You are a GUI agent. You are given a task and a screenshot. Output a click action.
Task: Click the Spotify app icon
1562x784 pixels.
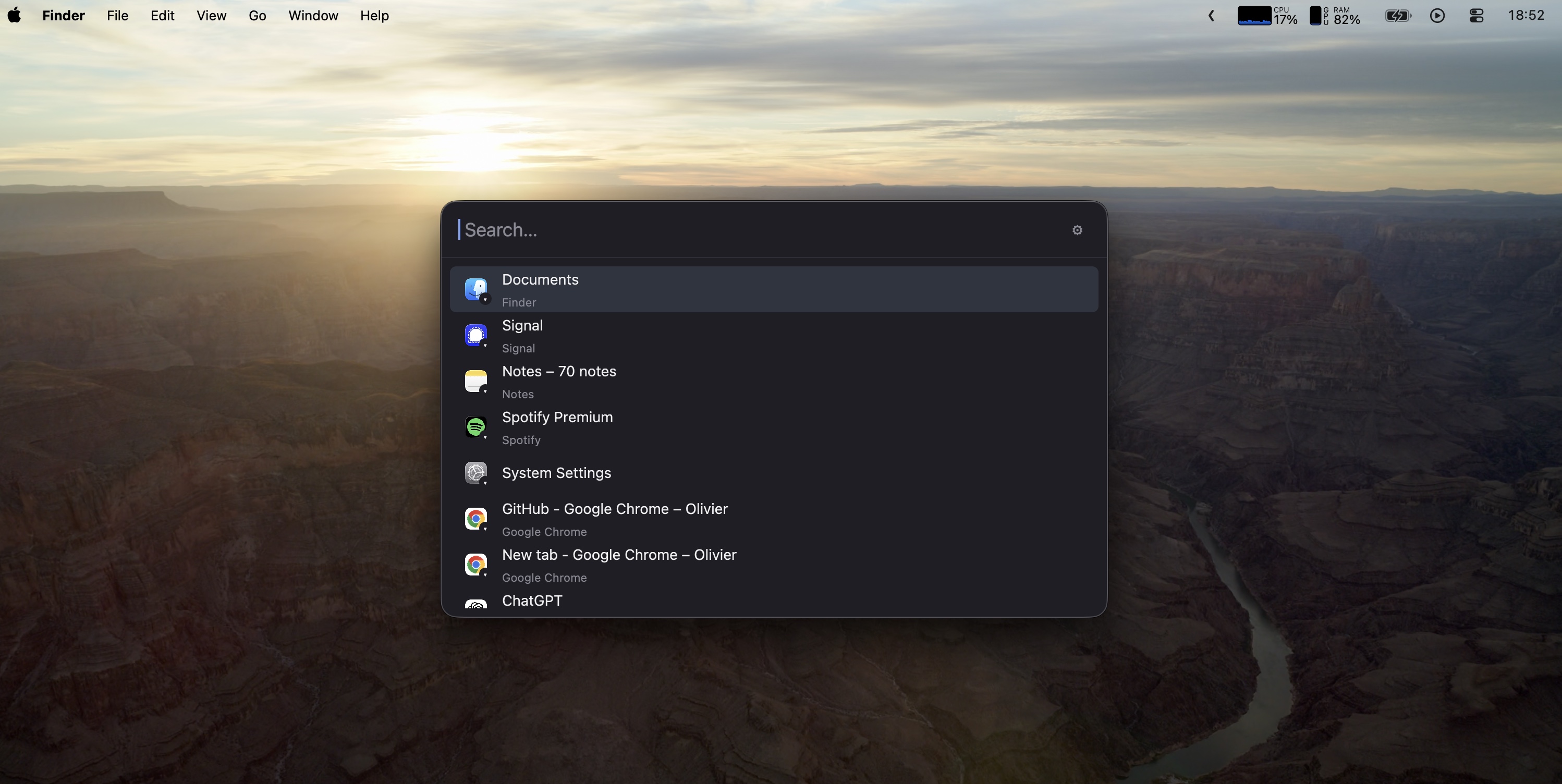[476, 427]
